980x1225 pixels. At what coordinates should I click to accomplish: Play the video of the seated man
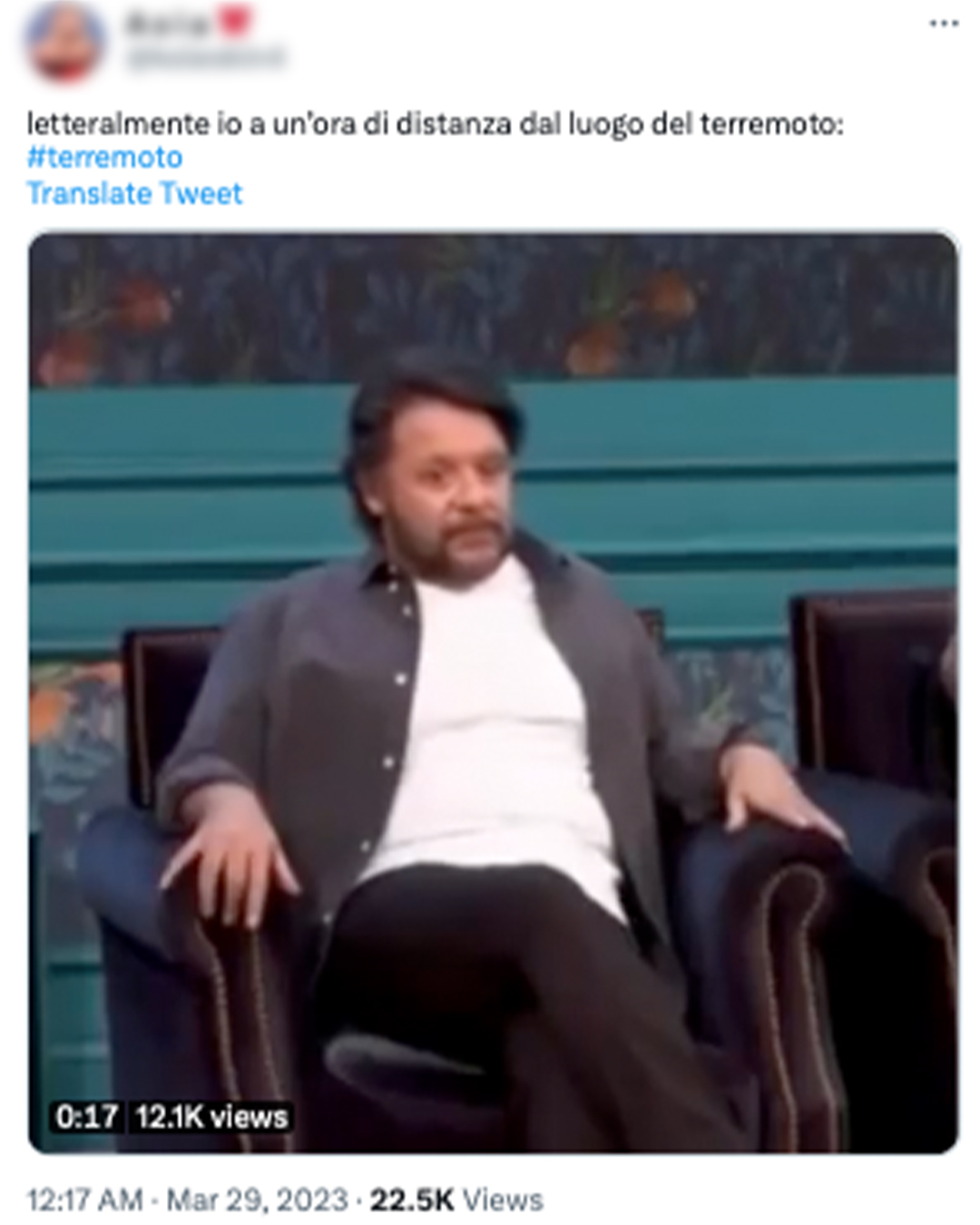(493, 692)
